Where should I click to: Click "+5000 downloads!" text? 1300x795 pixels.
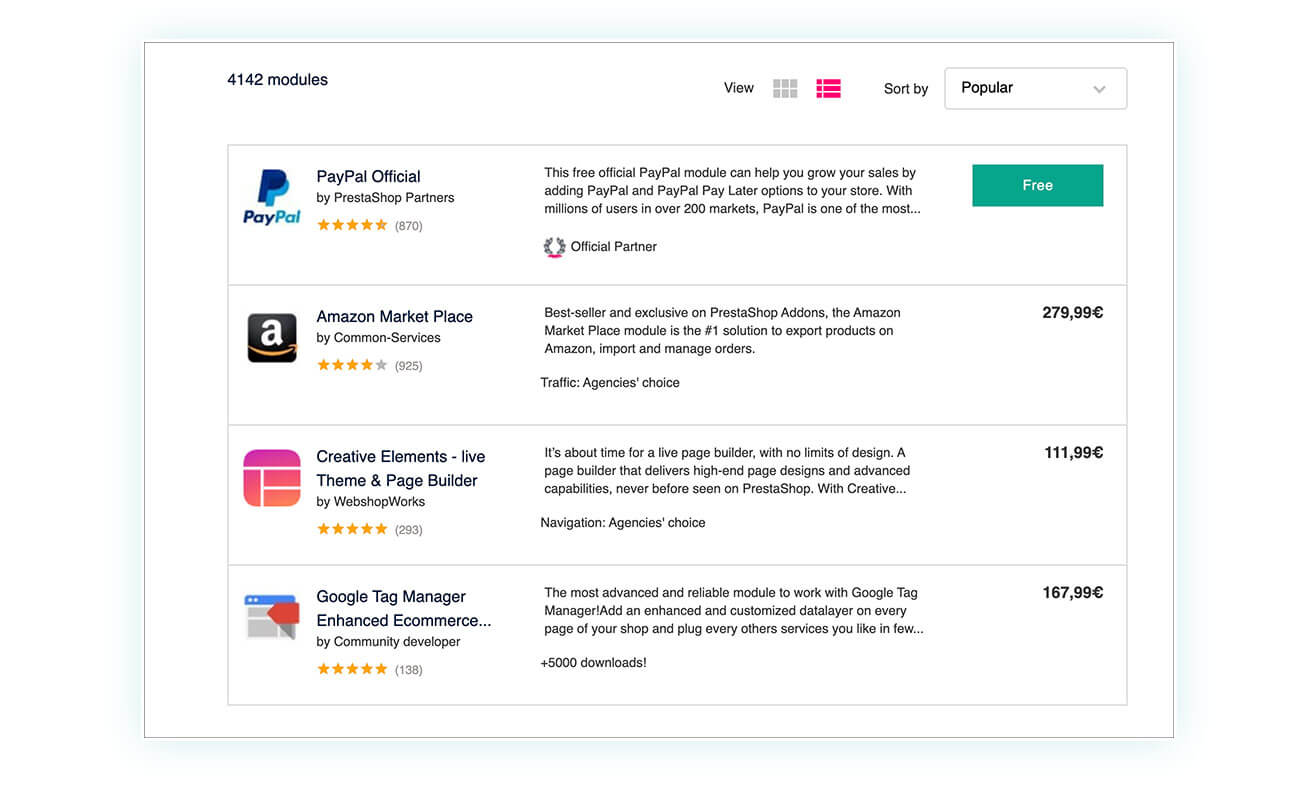[593, 663]
